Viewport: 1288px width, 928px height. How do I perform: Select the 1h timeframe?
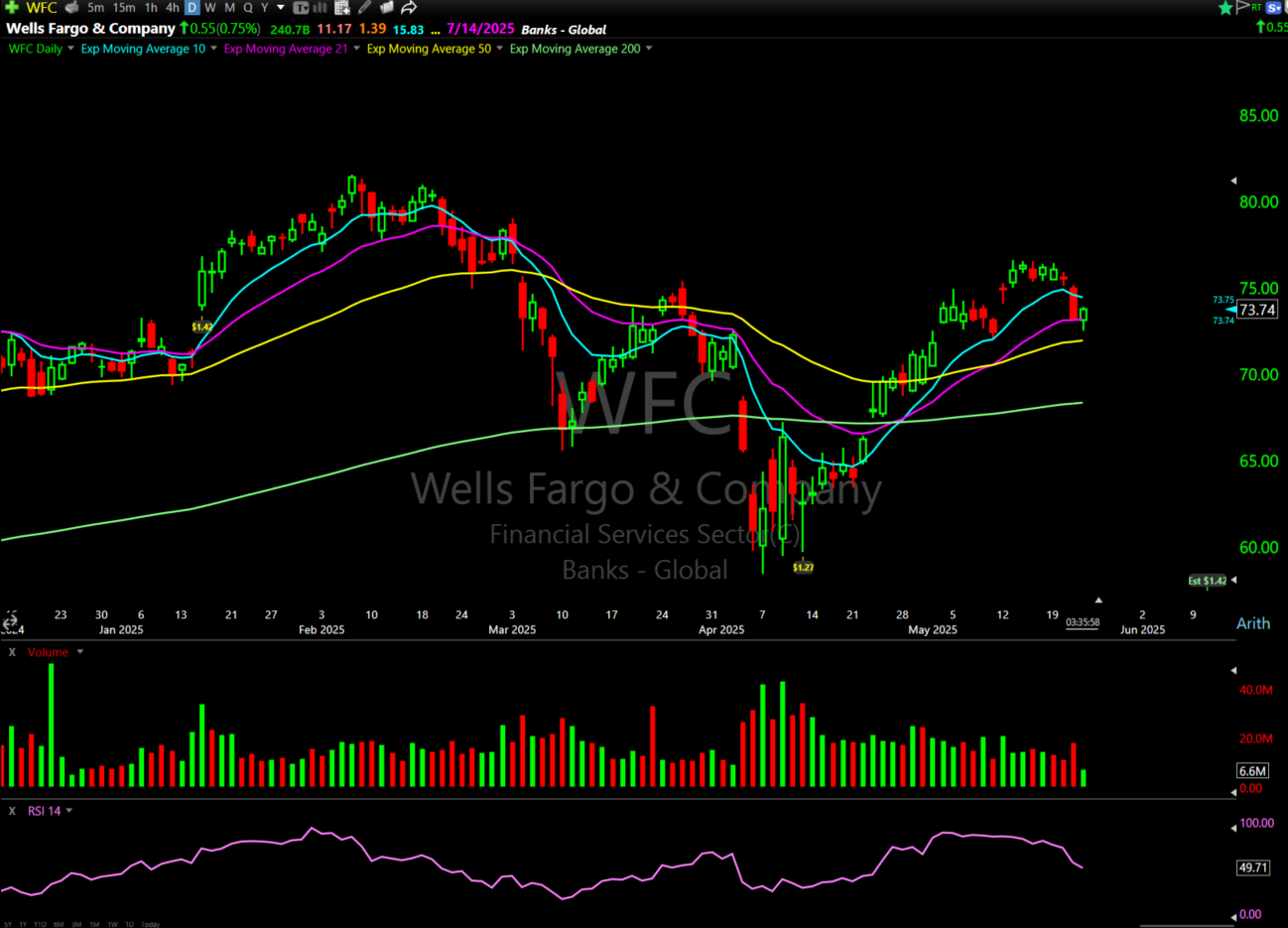click(151, 7)
